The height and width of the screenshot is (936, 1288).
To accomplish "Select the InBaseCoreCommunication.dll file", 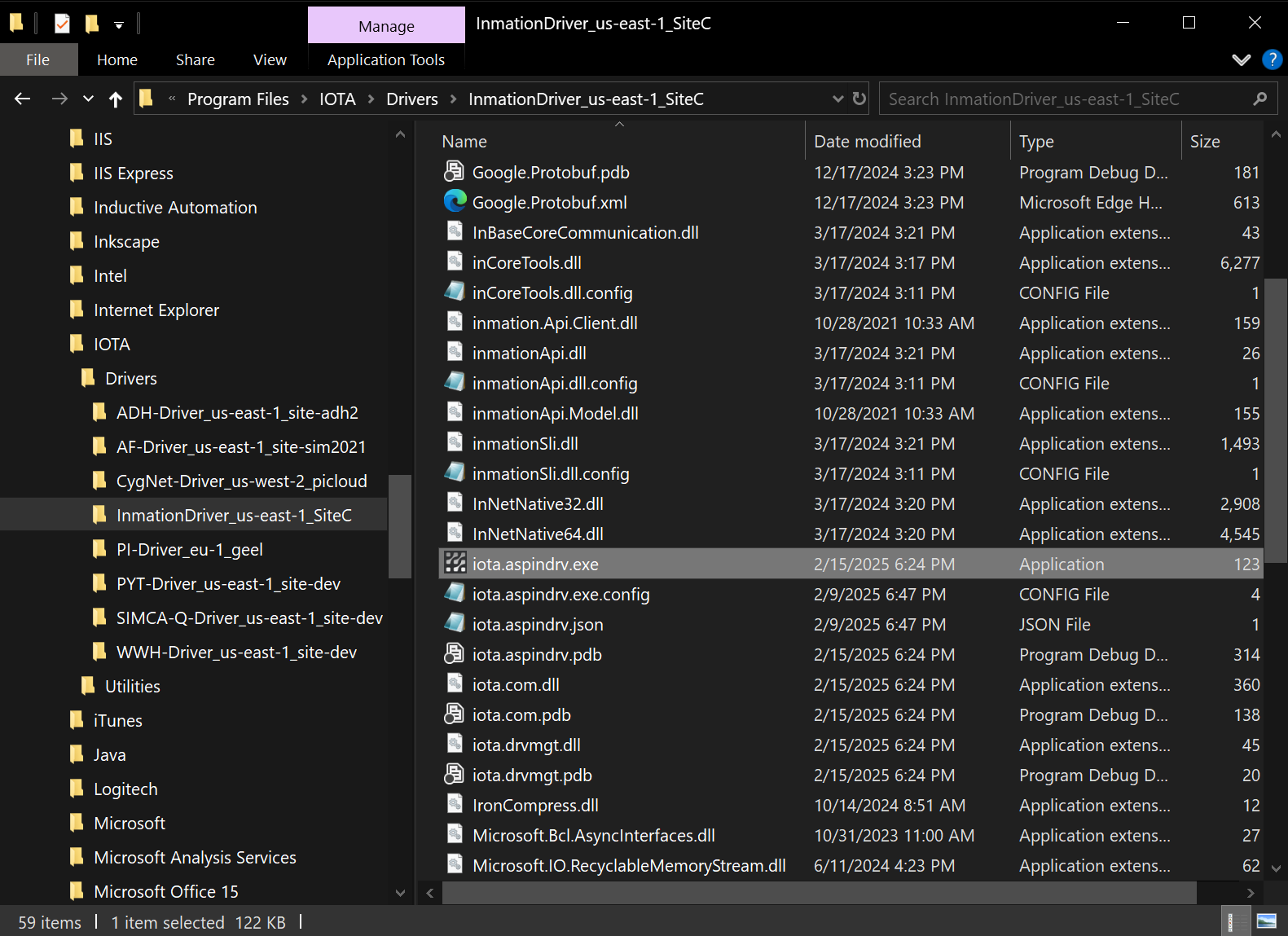I will click(x=585, y=232).
